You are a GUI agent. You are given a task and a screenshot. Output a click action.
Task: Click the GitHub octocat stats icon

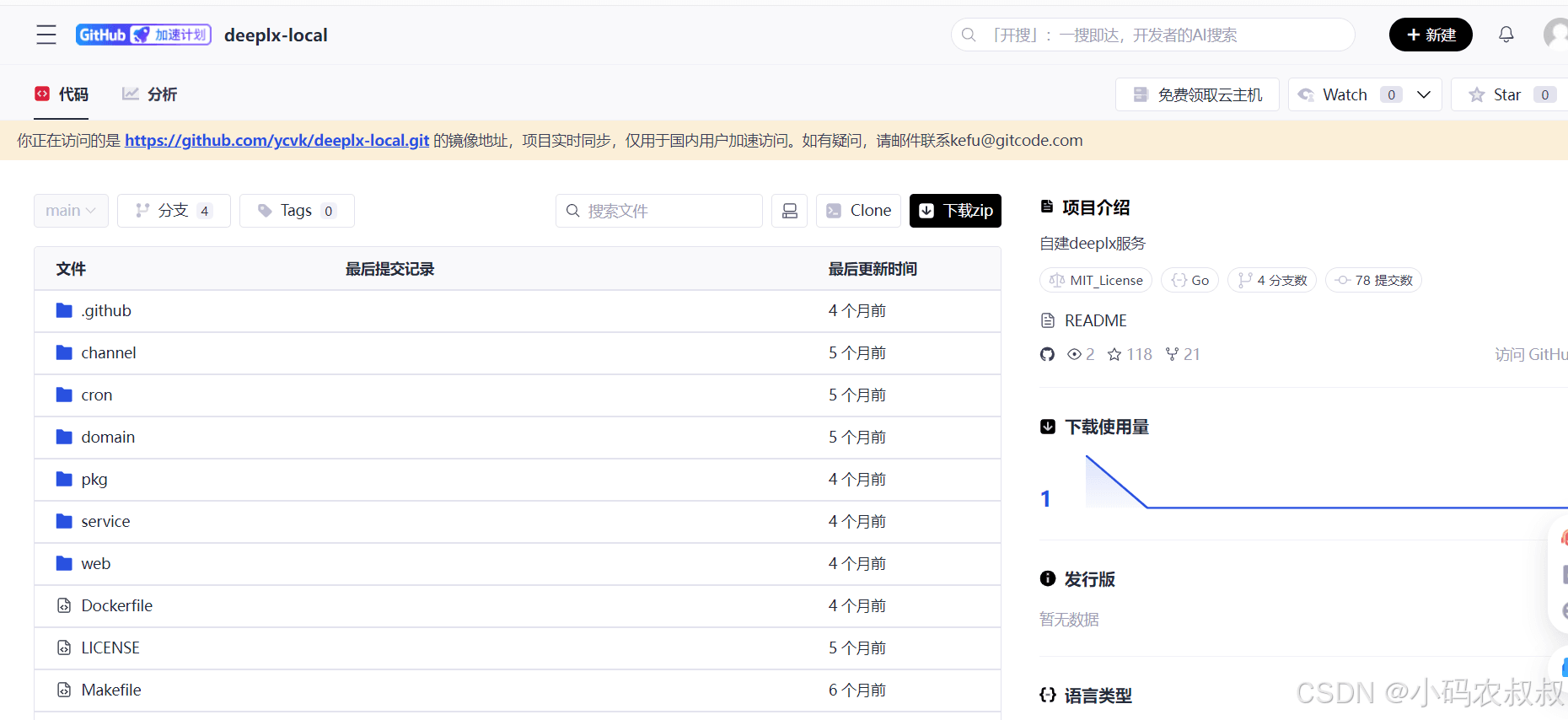coord(1047,354)
